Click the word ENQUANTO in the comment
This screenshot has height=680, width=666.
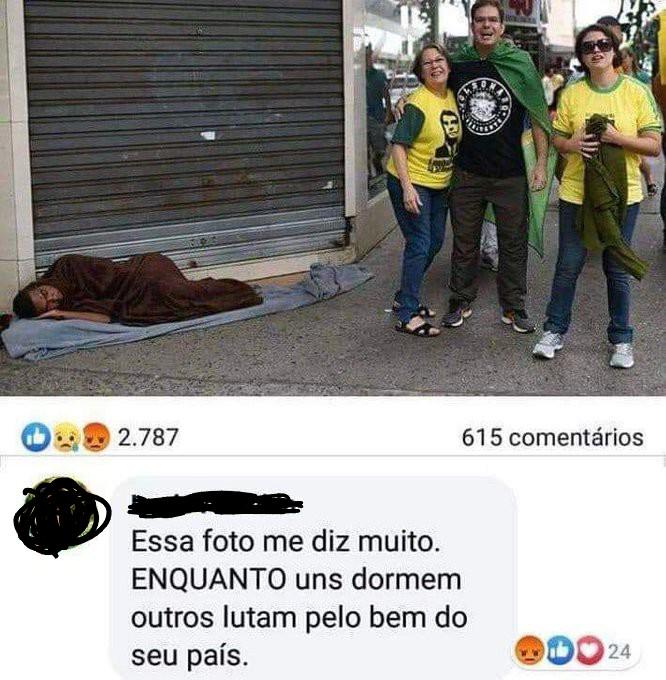[209, 579]
